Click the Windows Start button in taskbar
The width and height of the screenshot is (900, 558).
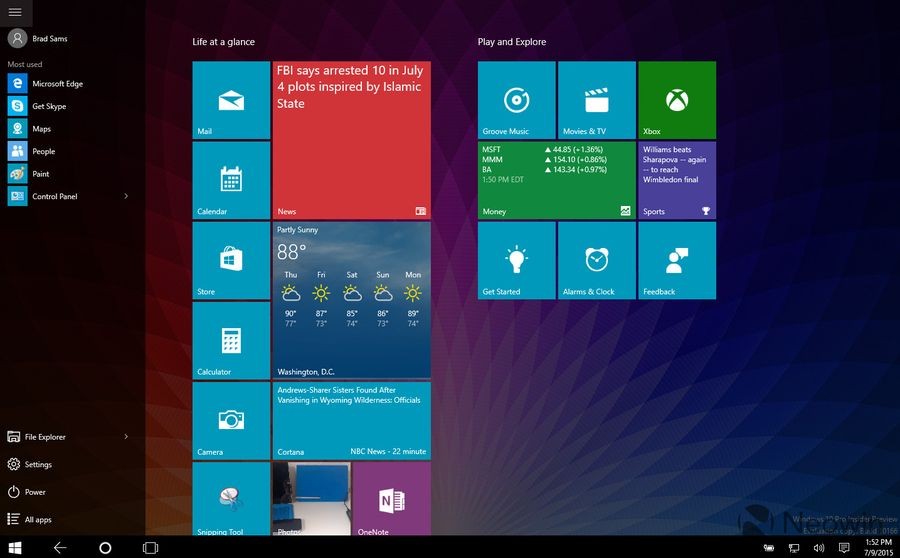pos(15,547)
